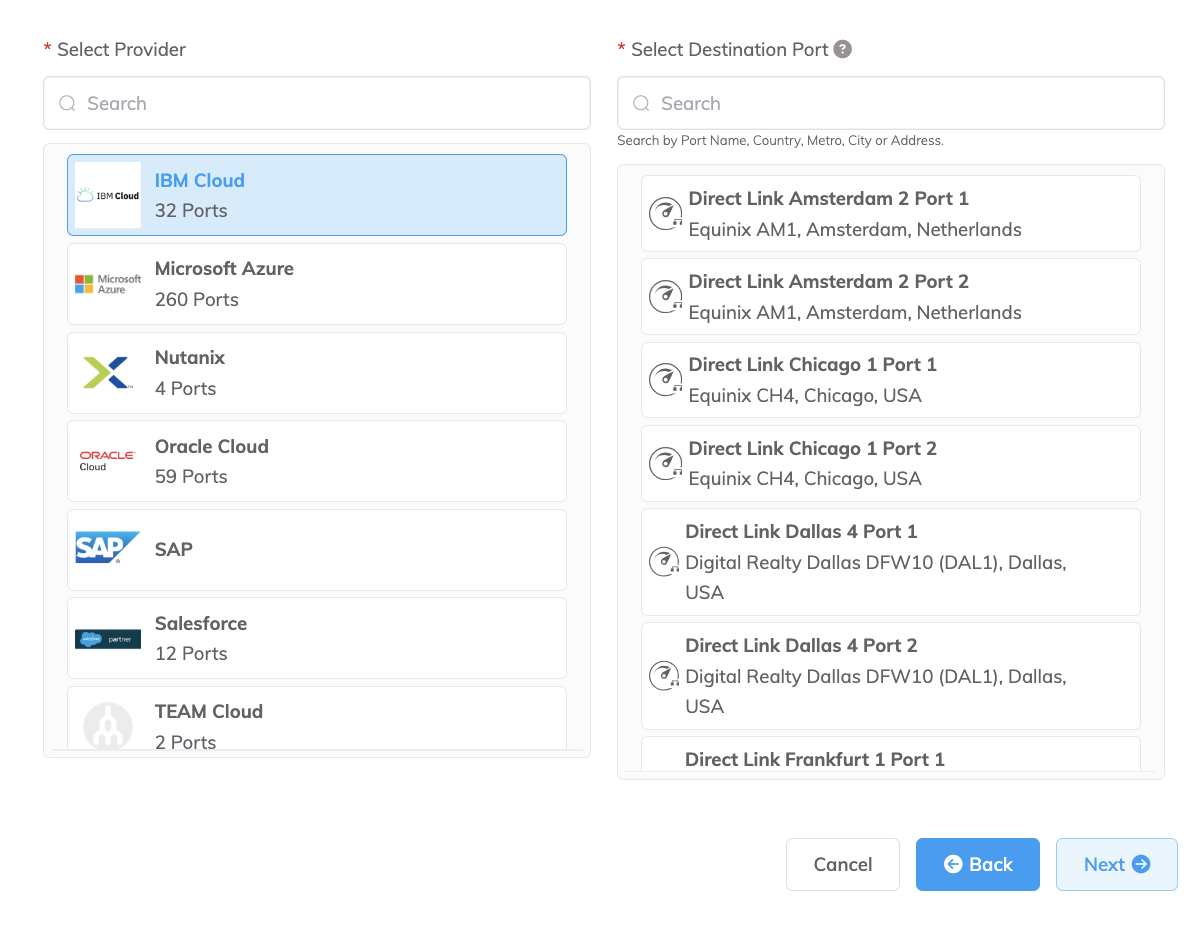Click the port icon beside Direct Link Amsterdam 2 Port 1
The image size is (1198, 928).
(x=665, y=213)
